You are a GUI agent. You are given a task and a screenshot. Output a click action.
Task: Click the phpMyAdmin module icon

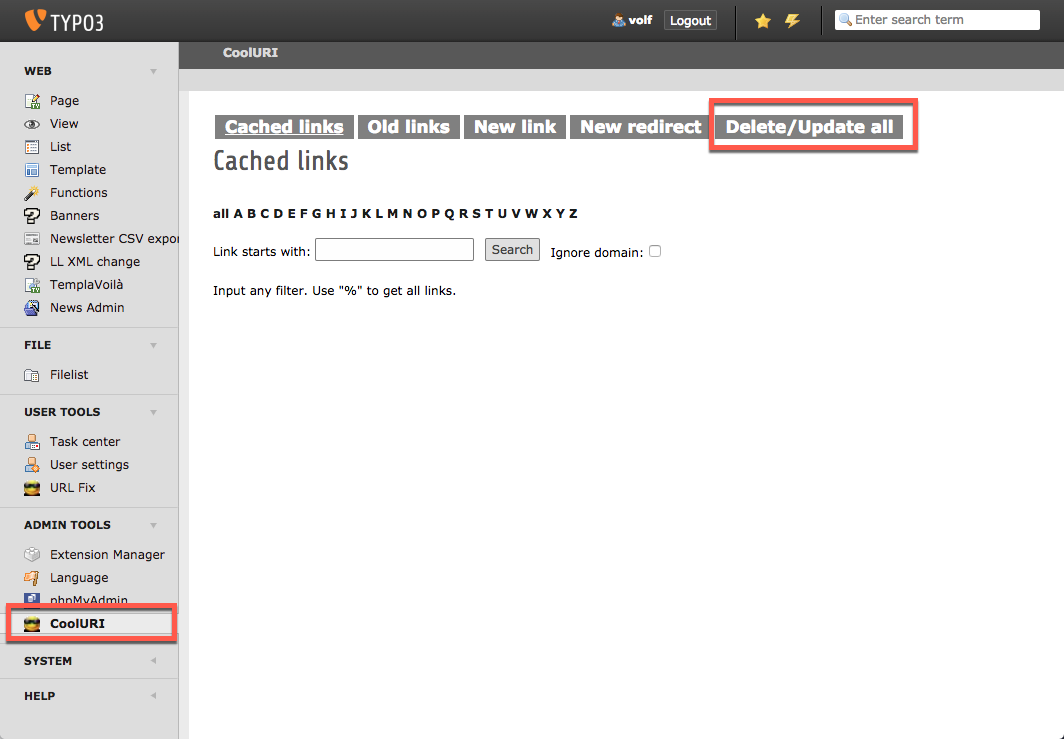[32, 599]
